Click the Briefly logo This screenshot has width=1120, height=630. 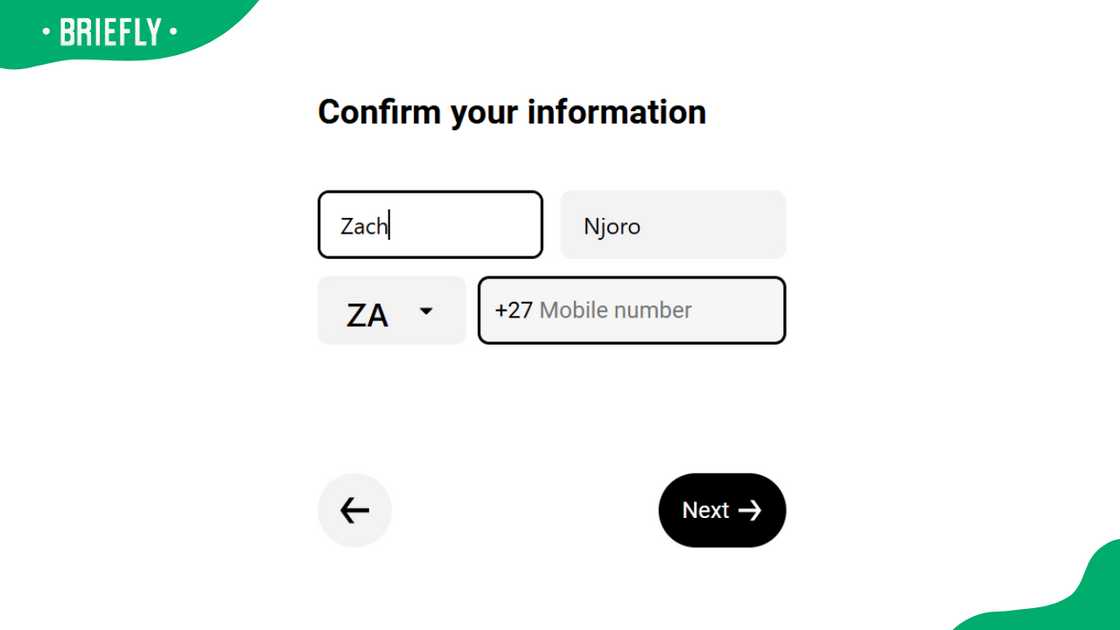110,33
